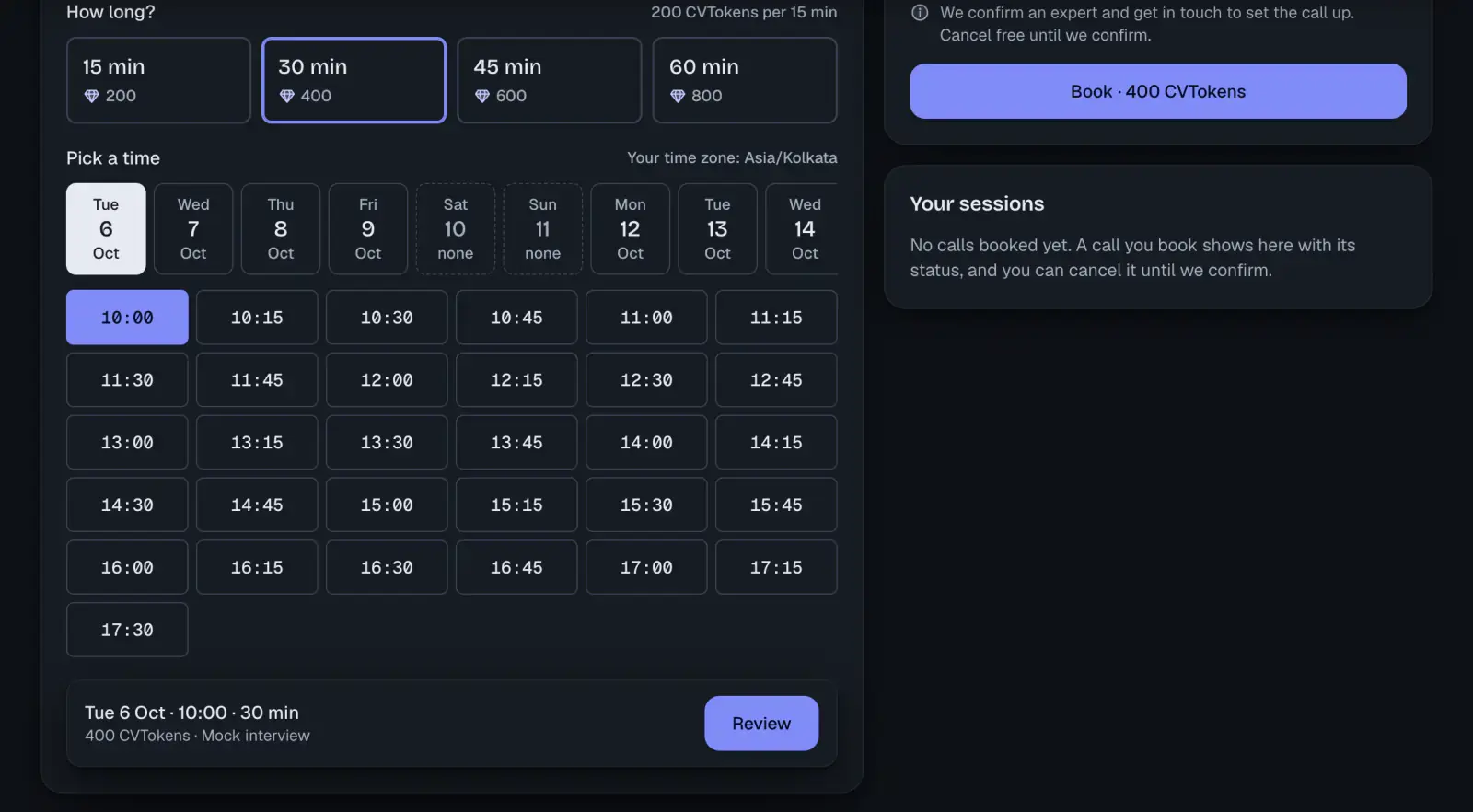The width and height of the screenshot is (1473, 812).
Task: Click the info icon beside confirmation note
Action: tap(919, 13)
